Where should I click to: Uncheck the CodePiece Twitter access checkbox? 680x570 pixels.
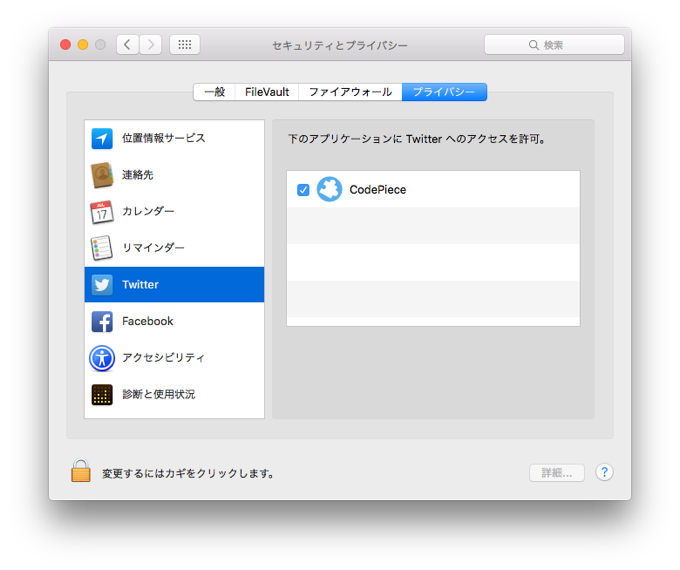303,190
